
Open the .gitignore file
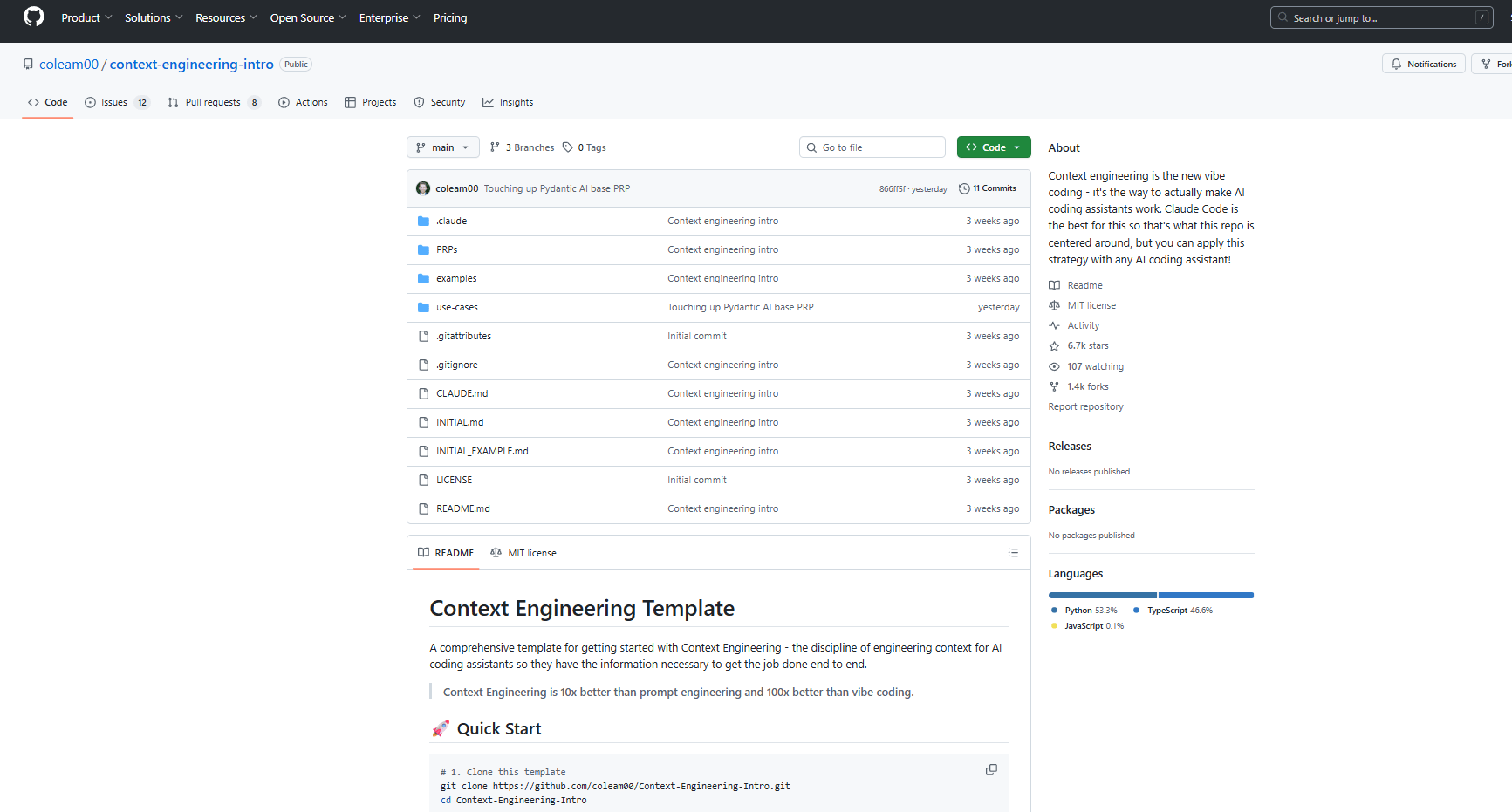(456, 365)
